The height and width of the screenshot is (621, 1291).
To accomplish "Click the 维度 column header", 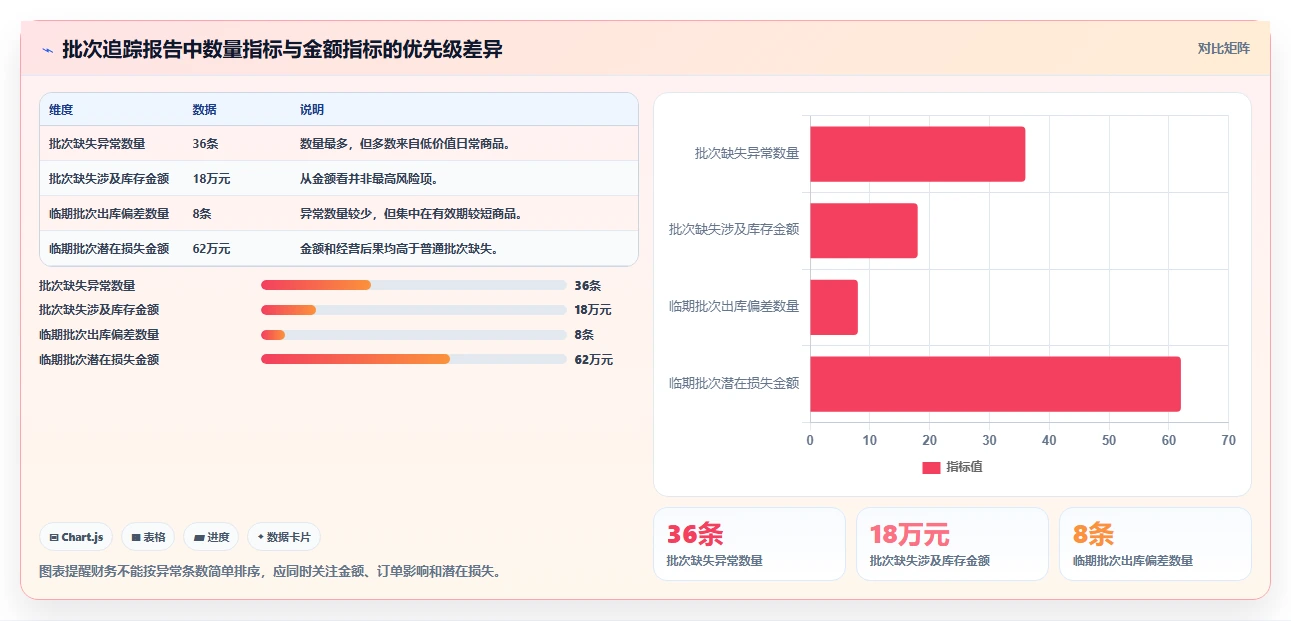I will tap(61, 110).
